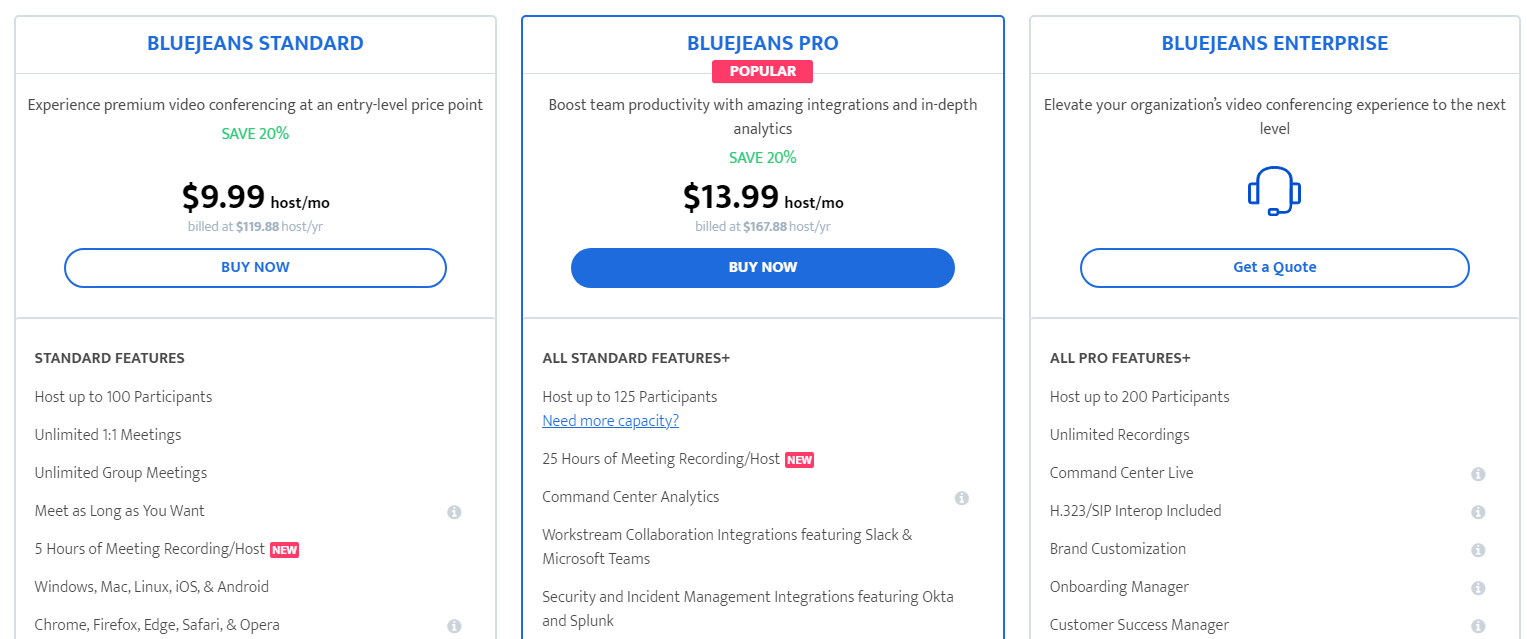Click Get a Quote for Enterprise
Screen dimensions: 1527x639
pyautogui.click(x=1274, y=267)
